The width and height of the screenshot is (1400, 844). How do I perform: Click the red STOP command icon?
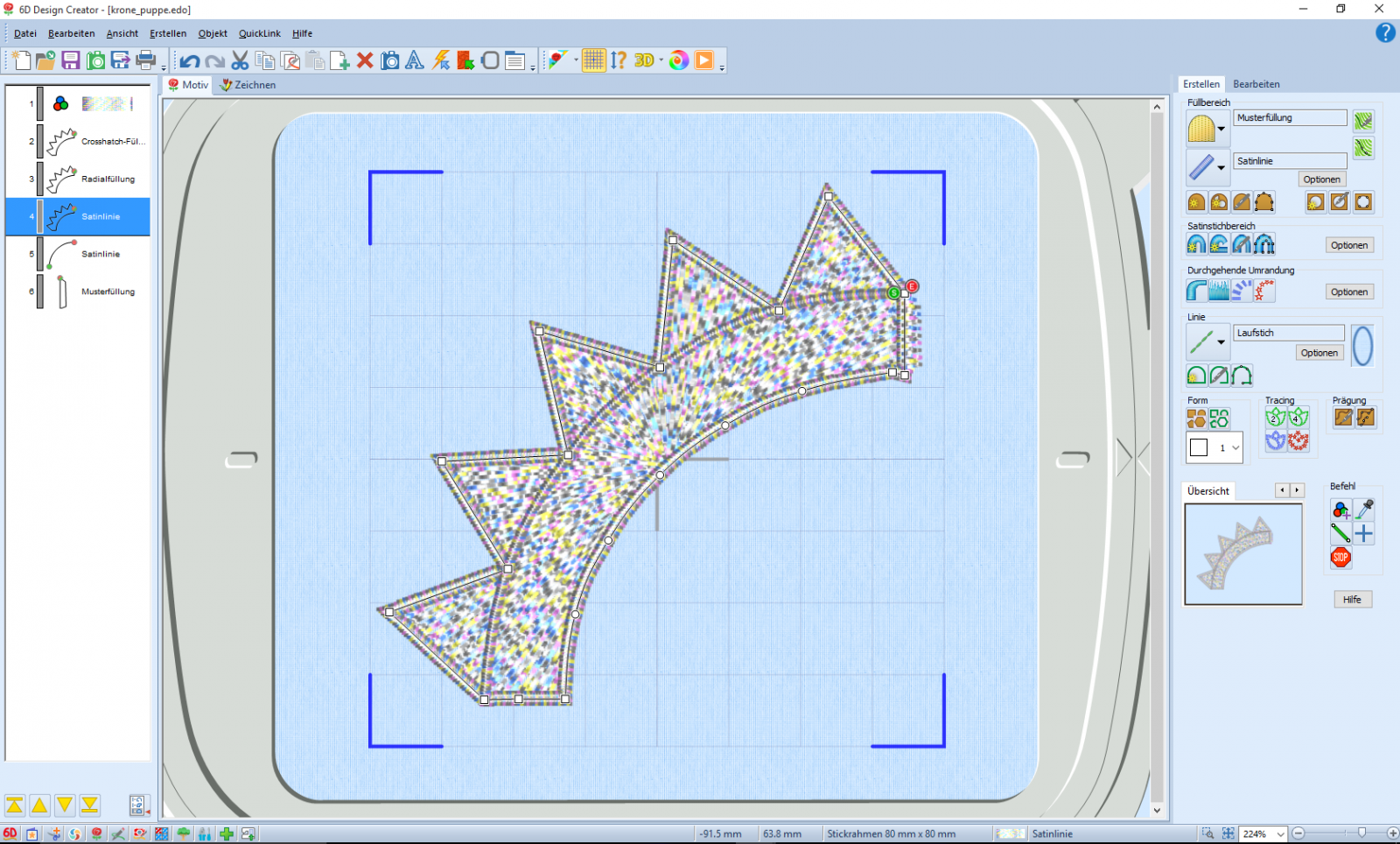tap(1340, 558)
